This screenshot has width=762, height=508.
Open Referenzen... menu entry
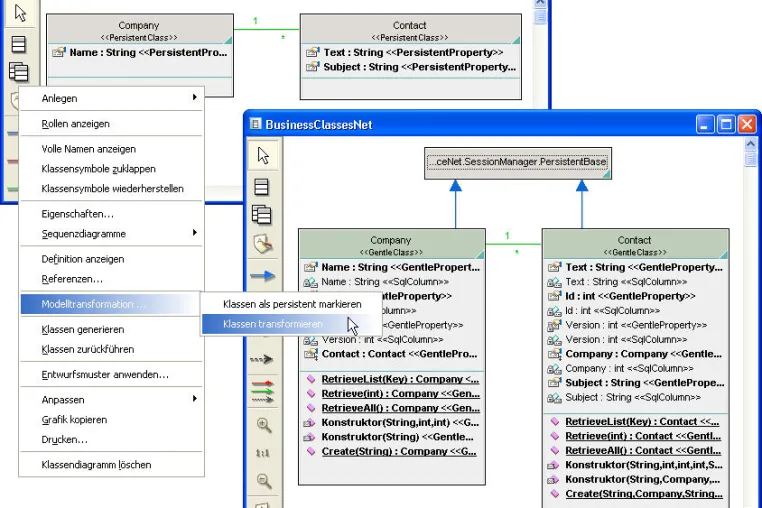click(x=72, y=279)
